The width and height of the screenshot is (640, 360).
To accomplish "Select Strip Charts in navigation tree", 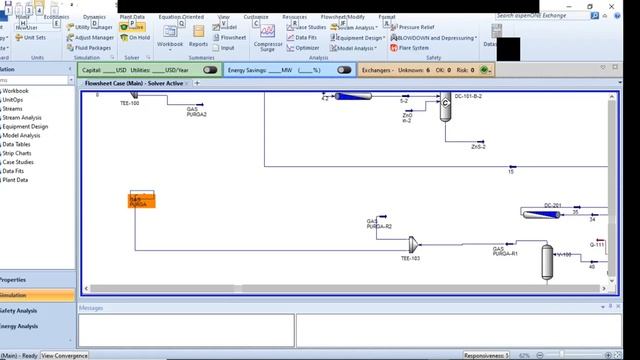I will click(17, 153).
